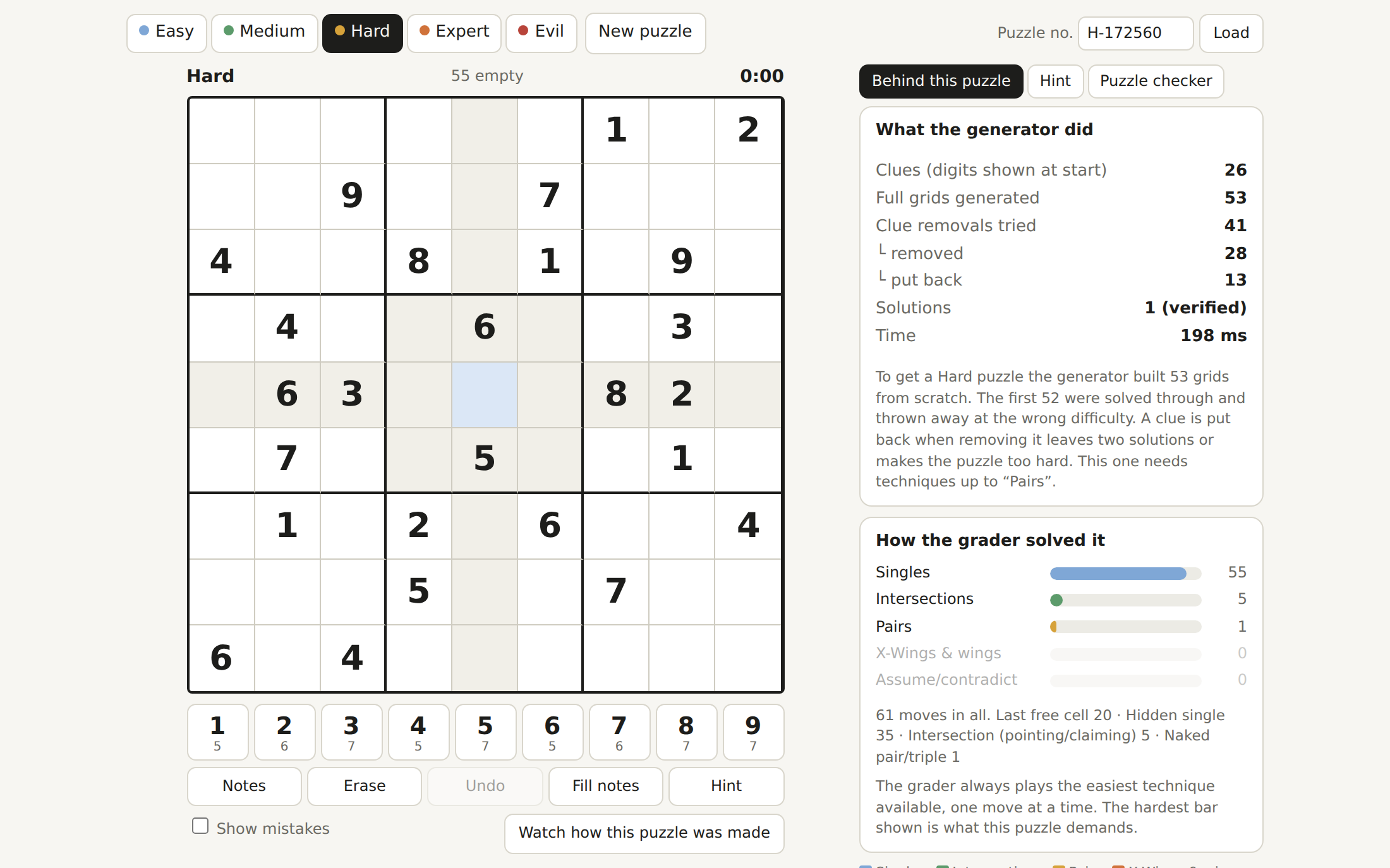Switch to the Puzzle checker tab
This screenshot has width=1390, height=868.
[1156, 81]
